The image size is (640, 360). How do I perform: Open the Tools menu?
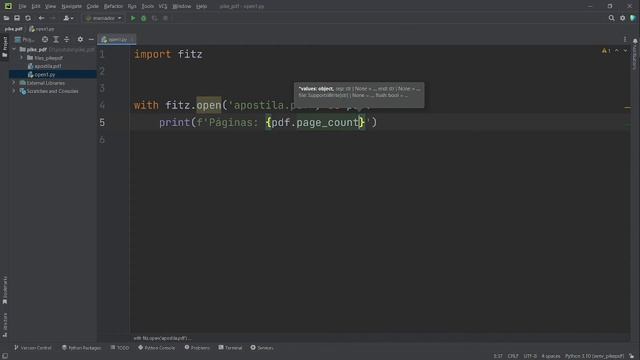pyautogui.click(x=148, y=6)
